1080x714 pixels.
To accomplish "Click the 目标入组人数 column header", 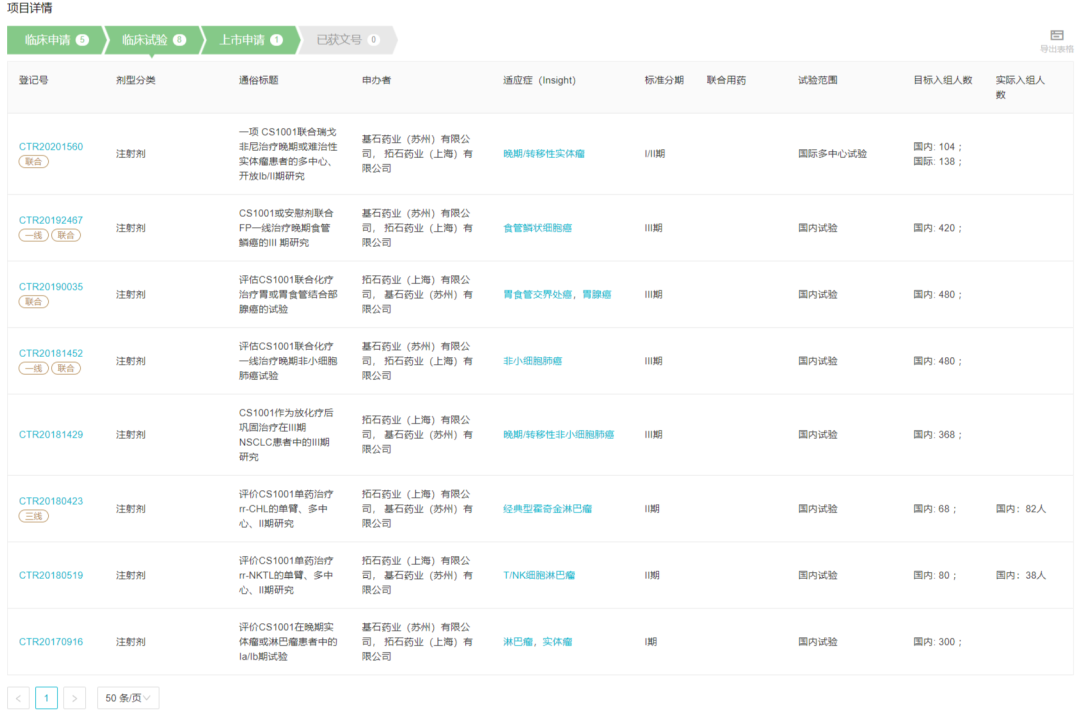I will (942, 80).
